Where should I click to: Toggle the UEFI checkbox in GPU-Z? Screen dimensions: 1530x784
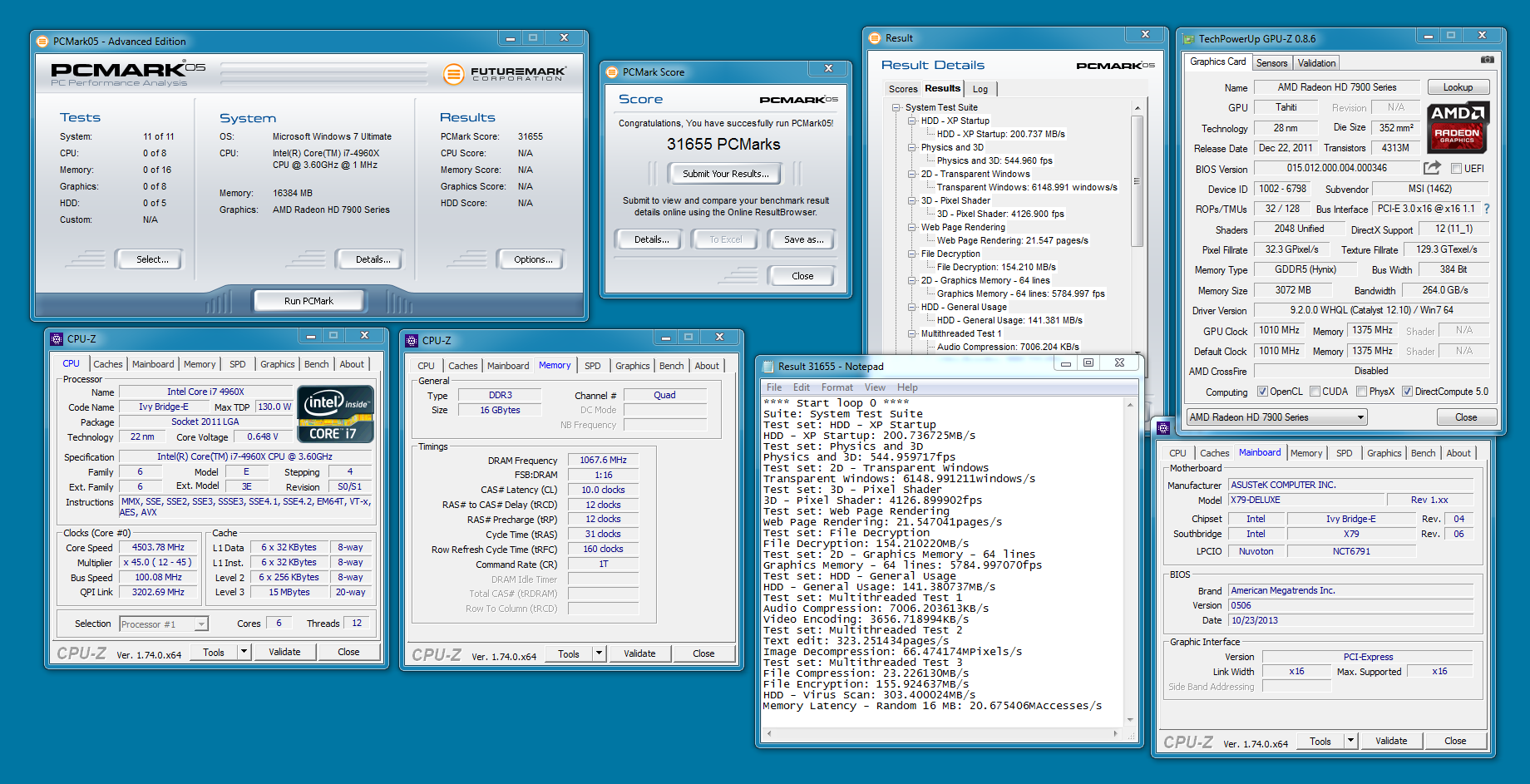pos(1456,169)
